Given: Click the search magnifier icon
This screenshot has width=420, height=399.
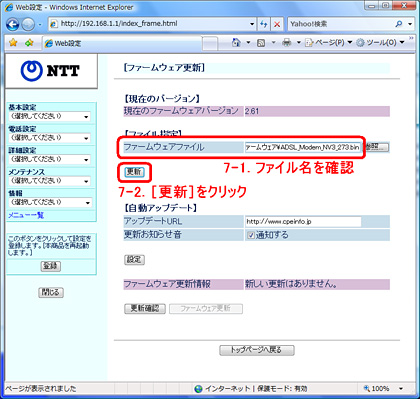Looking at the screenshot, I should coord(399,24).
